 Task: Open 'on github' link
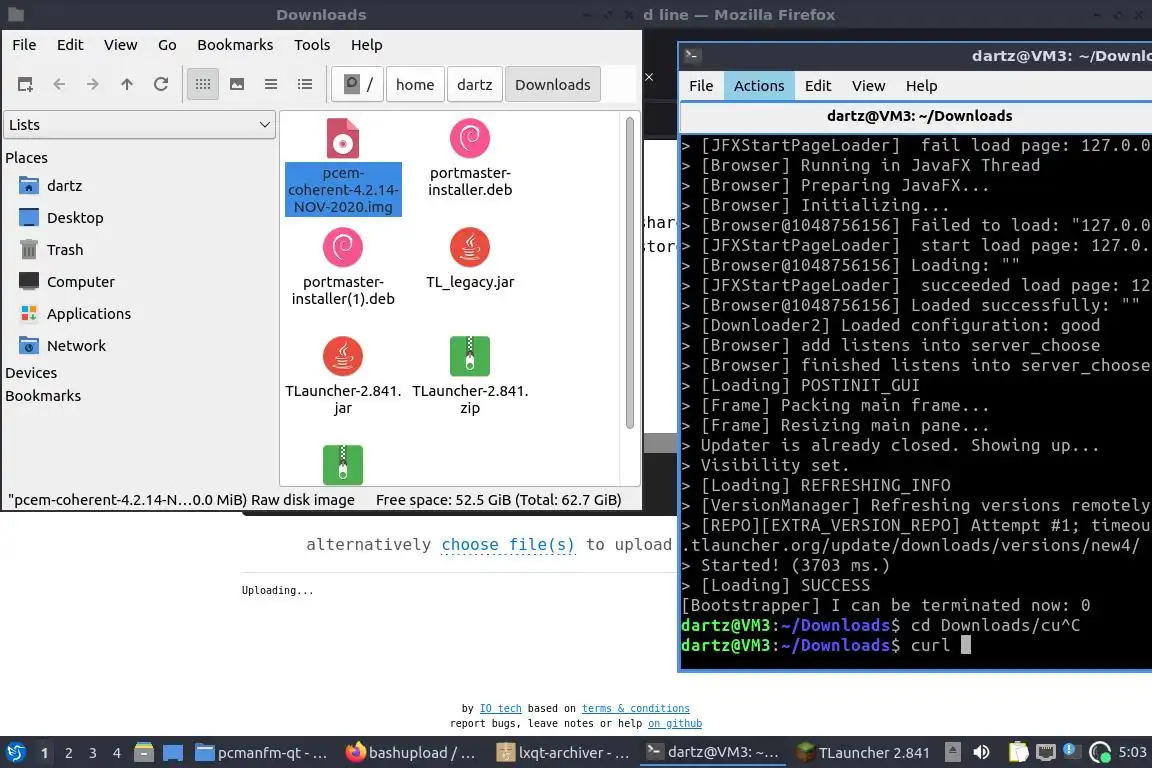point(674,724)
